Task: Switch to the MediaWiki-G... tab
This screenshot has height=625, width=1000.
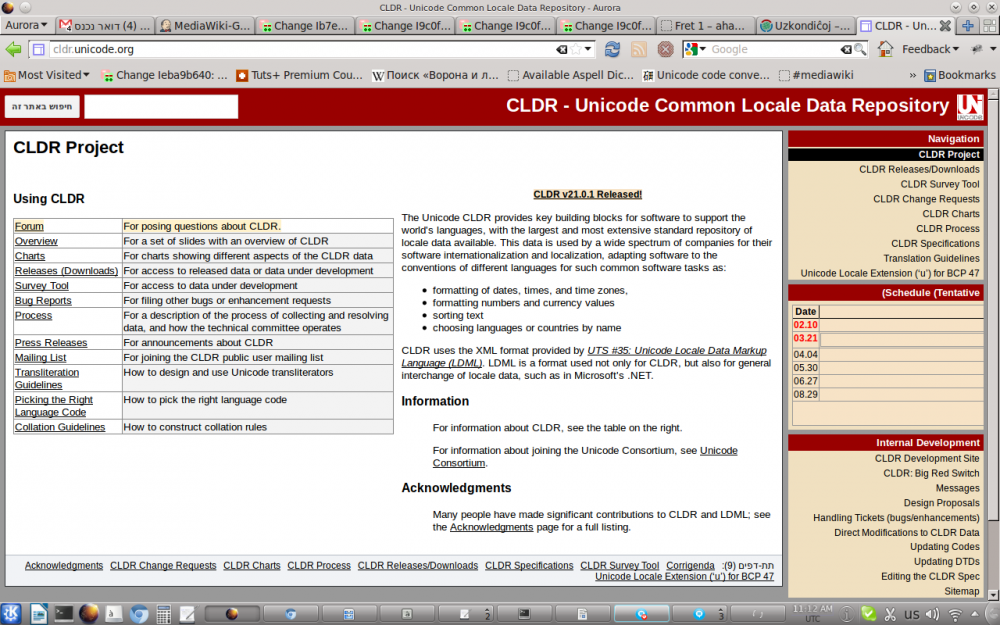Action: click(205, 26)
